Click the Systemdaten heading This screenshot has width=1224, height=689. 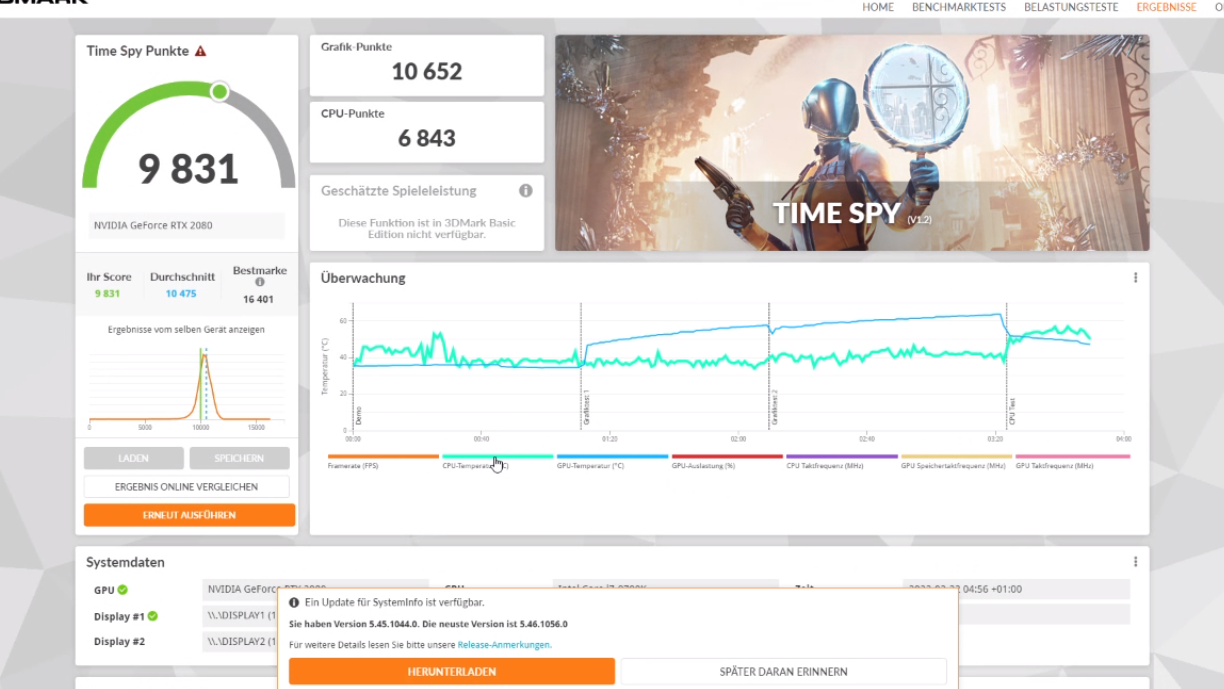(125, 562)
